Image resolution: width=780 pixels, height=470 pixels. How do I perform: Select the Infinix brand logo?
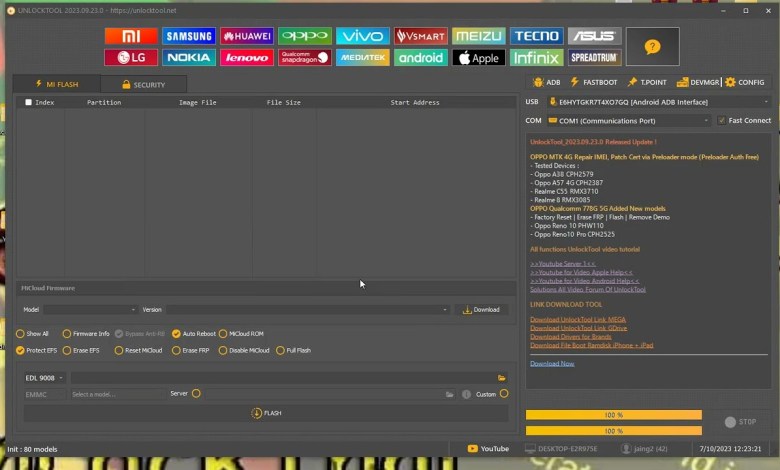[x=537, y=58]
